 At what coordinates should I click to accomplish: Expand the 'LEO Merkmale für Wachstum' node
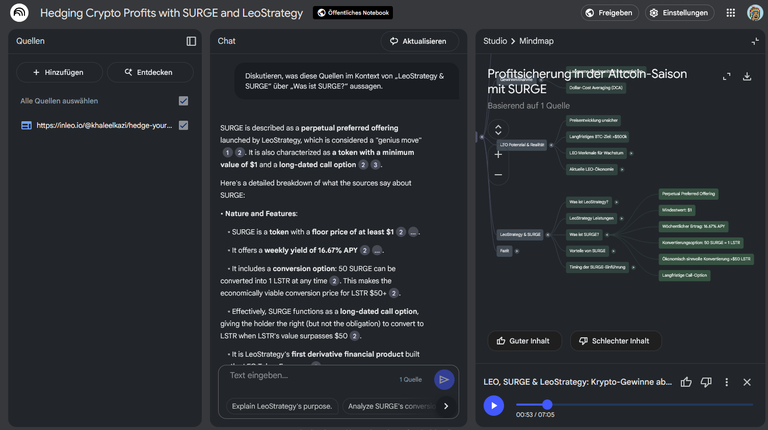[631, 153]
